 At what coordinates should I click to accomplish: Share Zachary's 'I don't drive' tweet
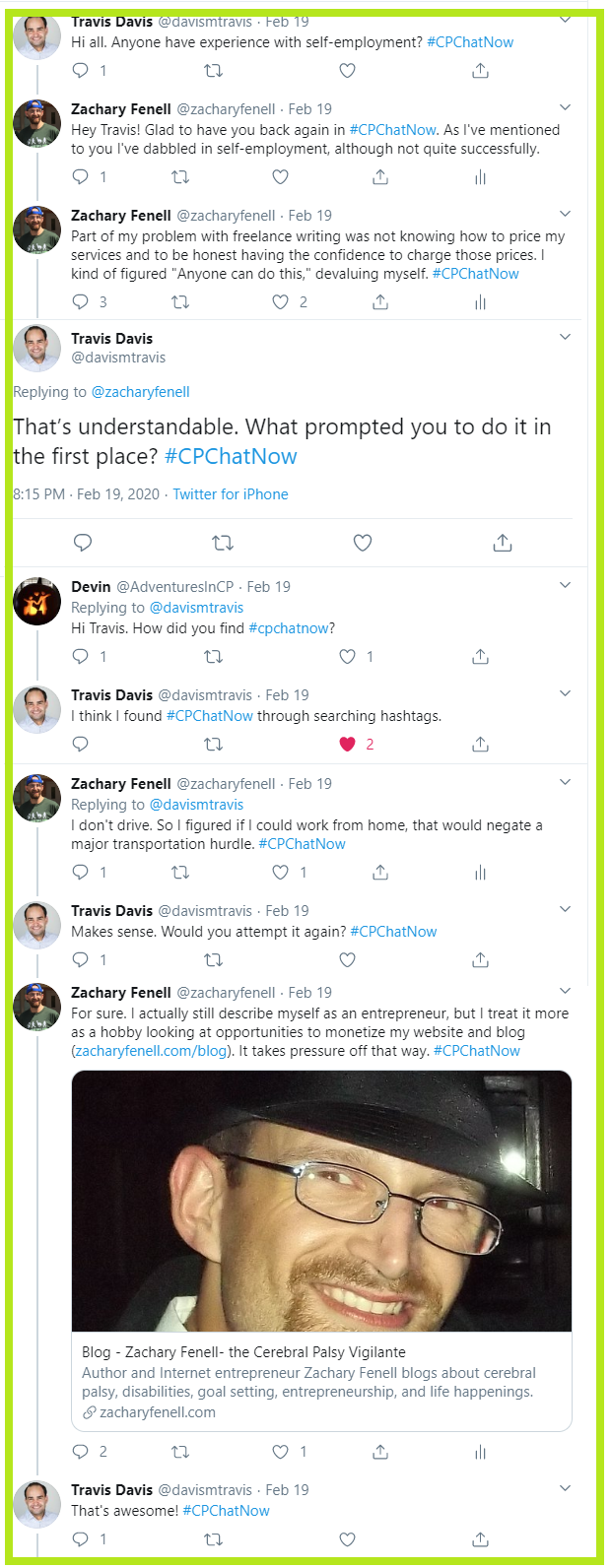coord(380,873)
